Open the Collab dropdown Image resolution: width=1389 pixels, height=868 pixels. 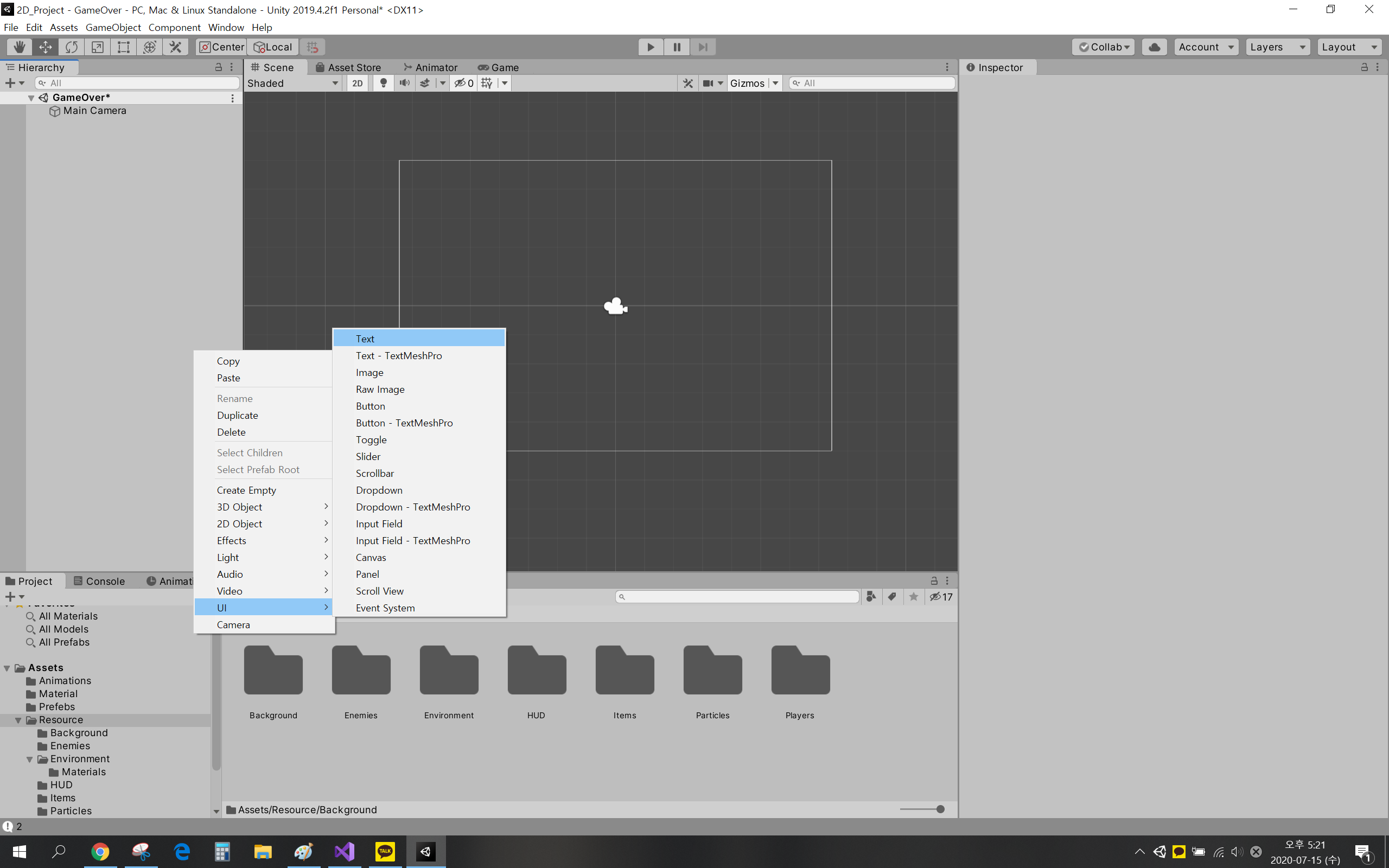1103,47
